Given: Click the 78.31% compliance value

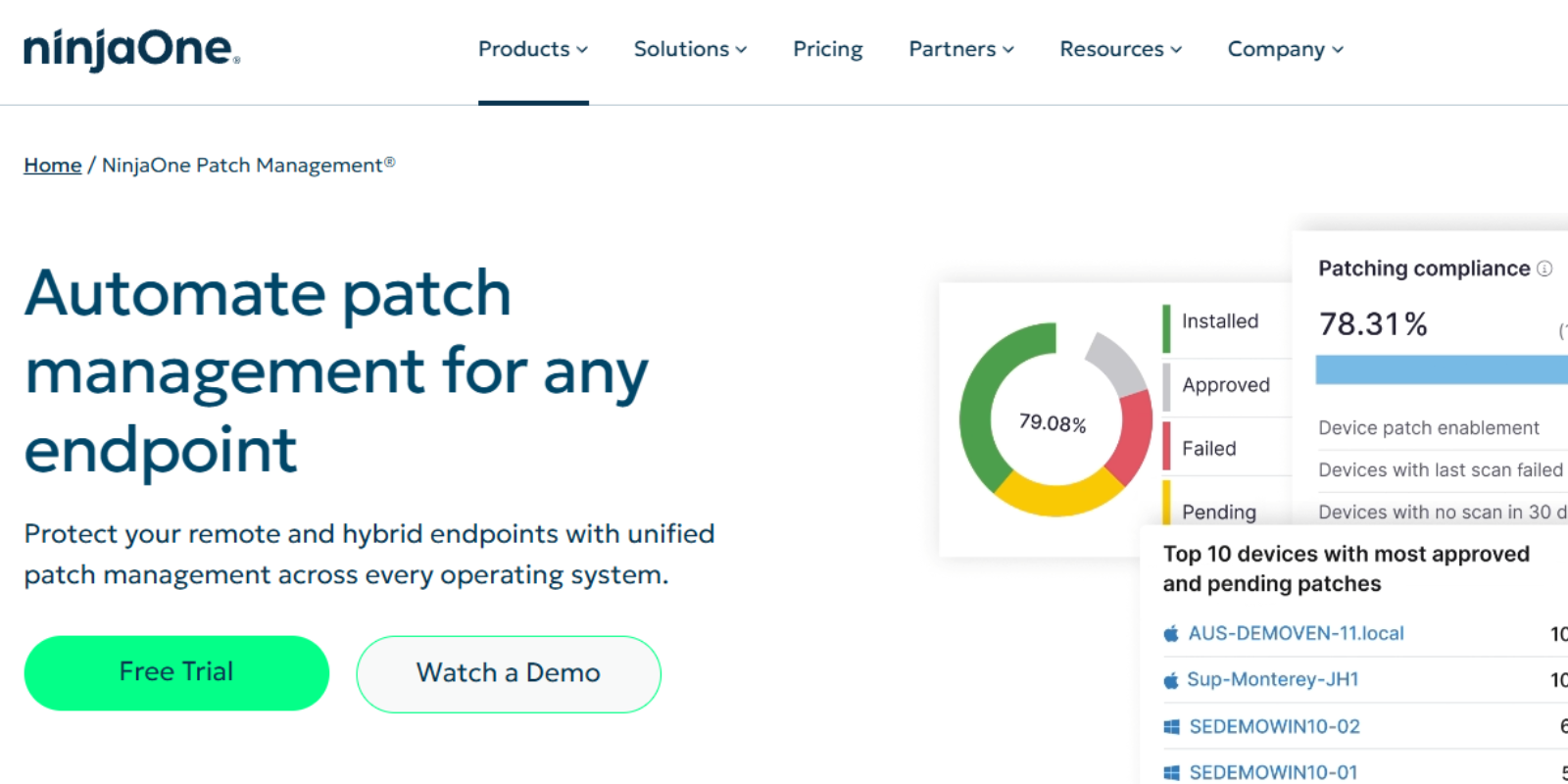Looking at the screenshot, I should pyautogui.click(x=1373, y=323).
